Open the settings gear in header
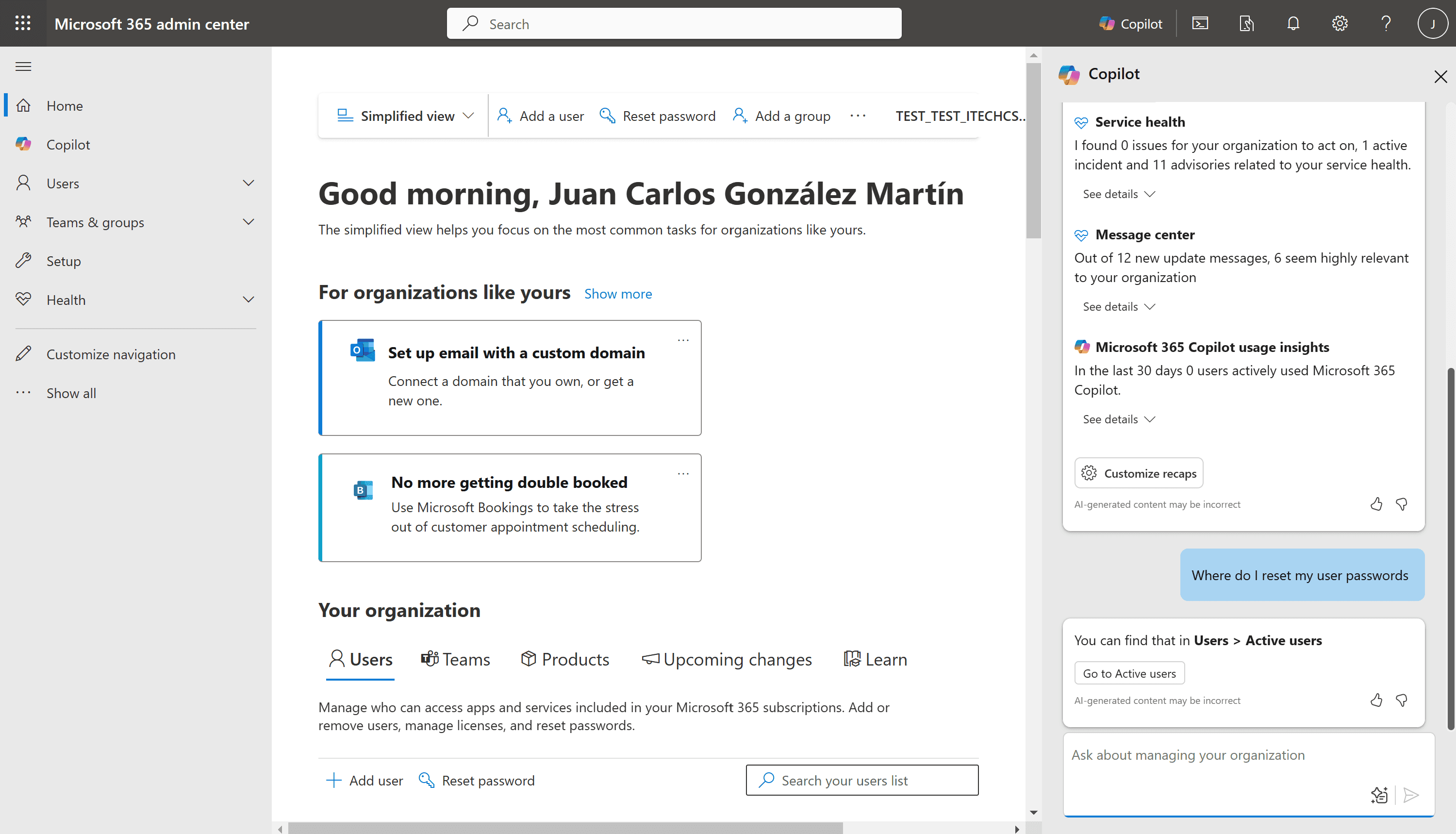This screenshot has height=834, width=1456. pos(1339,23)
